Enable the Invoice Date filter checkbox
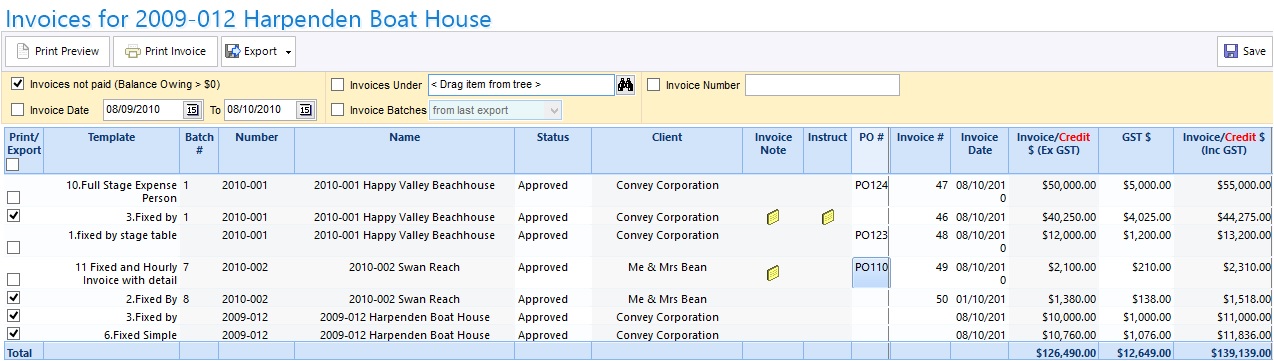The image size is (1274, 361). (18, 110)
